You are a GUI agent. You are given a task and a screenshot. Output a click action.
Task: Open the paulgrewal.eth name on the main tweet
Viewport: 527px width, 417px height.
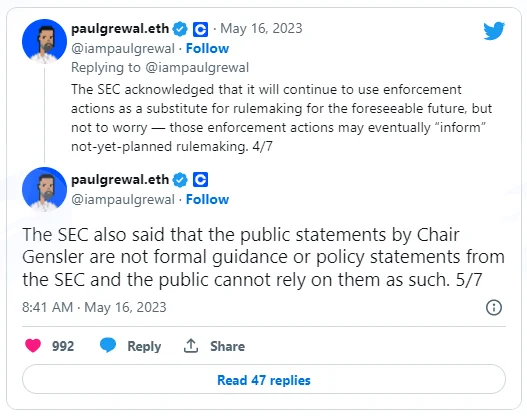(x=120, y=179)
